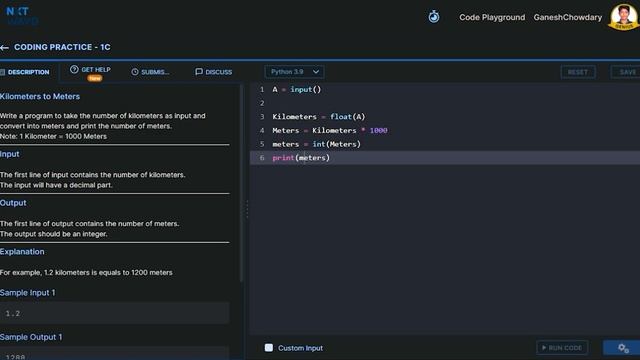Click code line meters = int(Meters)

click(x=316, y=144)
